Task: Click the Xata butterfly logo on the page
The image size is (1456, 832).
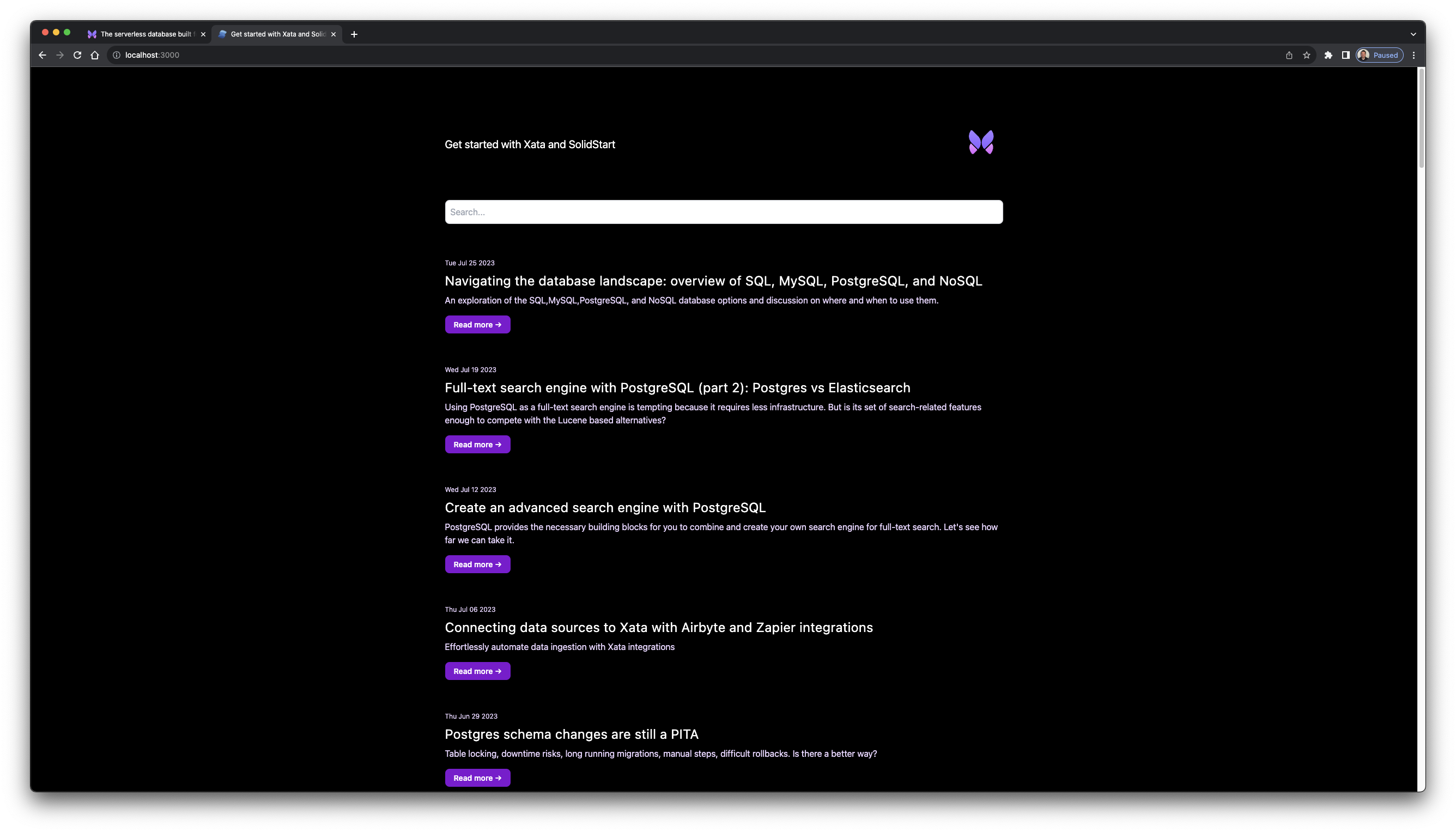Action: [981, 142]
